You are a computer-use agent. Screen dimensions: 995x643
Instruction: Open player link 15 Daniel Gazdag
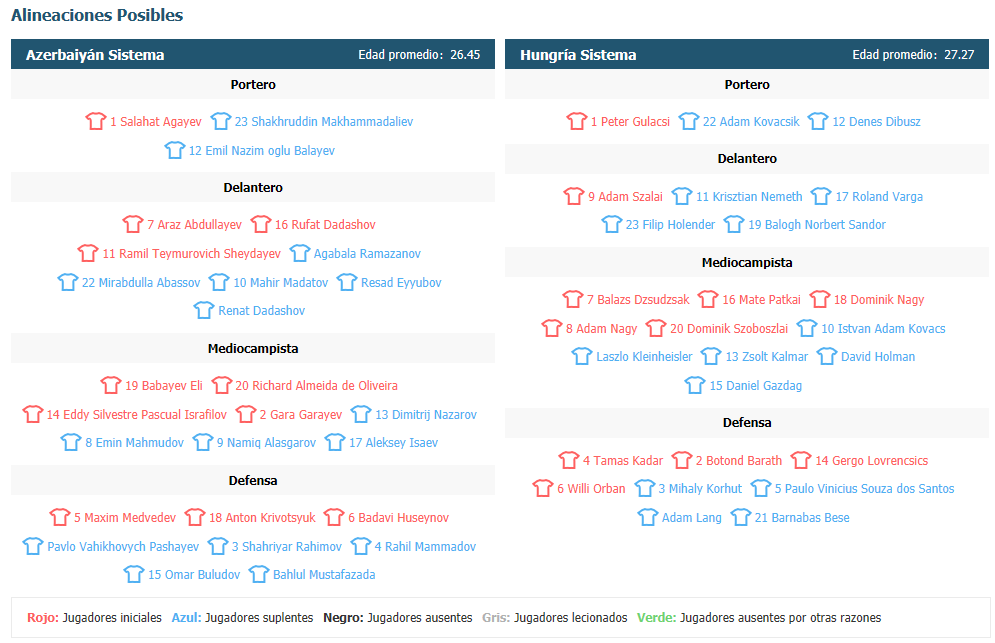(756, 385)
